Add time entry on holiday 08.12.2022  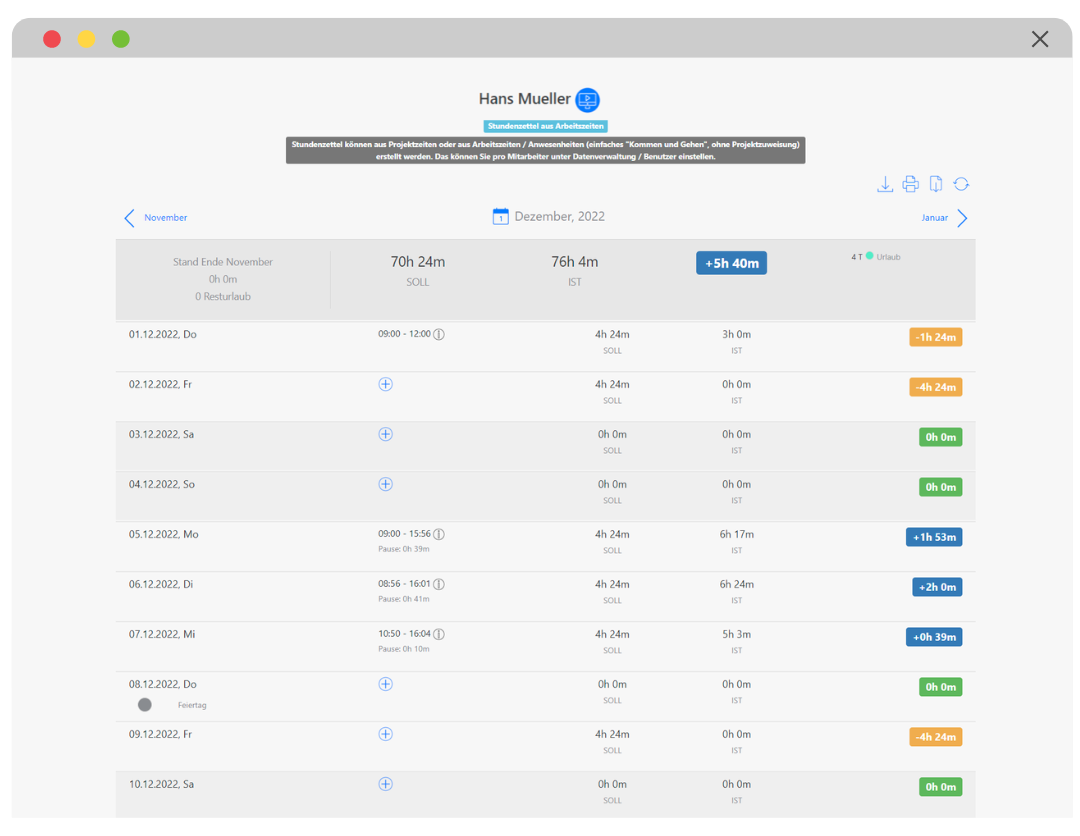[385, 684]
